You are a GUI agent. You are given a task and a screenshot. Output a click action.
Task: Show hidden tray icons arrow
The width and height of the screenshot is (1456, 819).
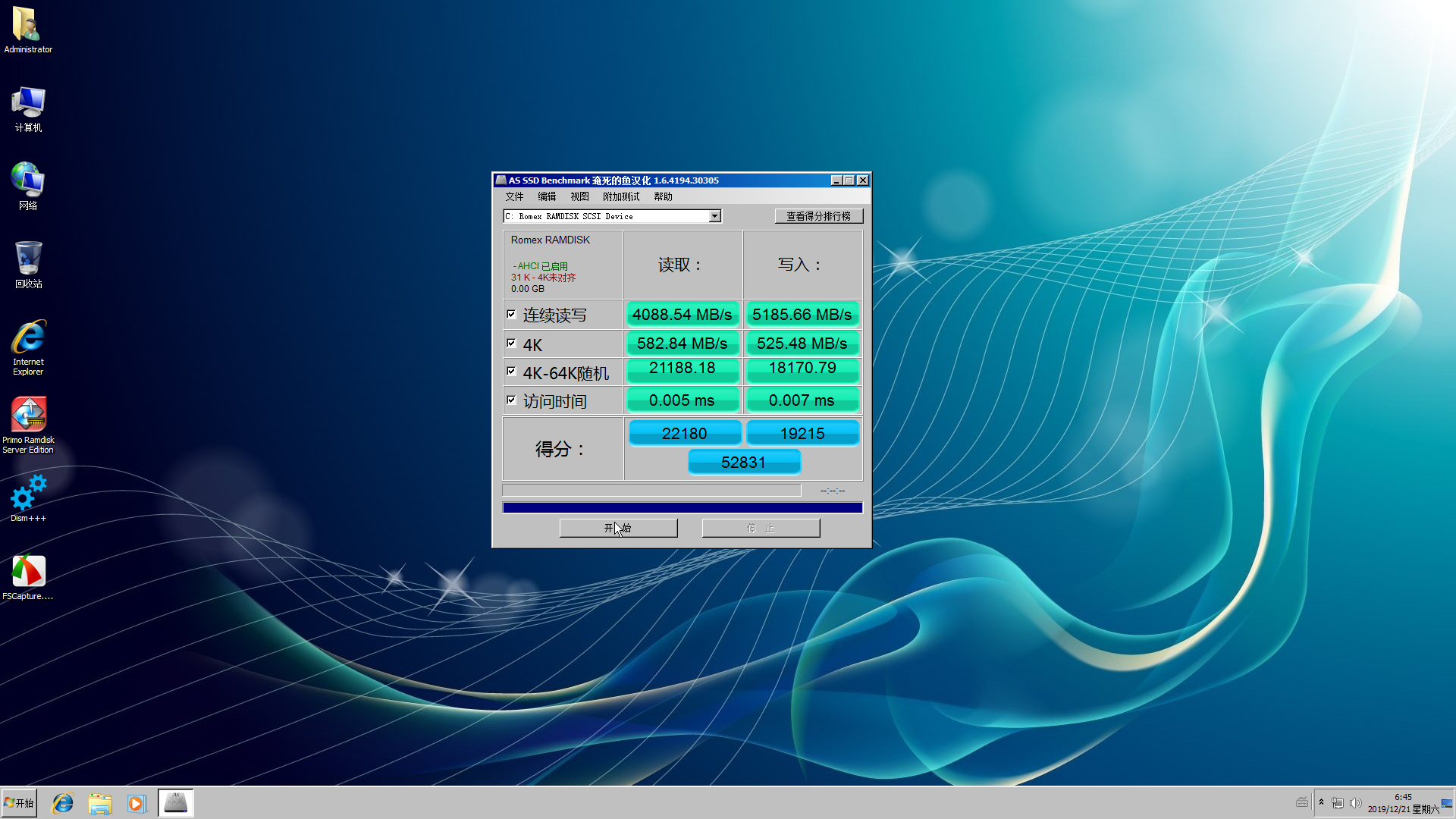[x=1321, y=802]
